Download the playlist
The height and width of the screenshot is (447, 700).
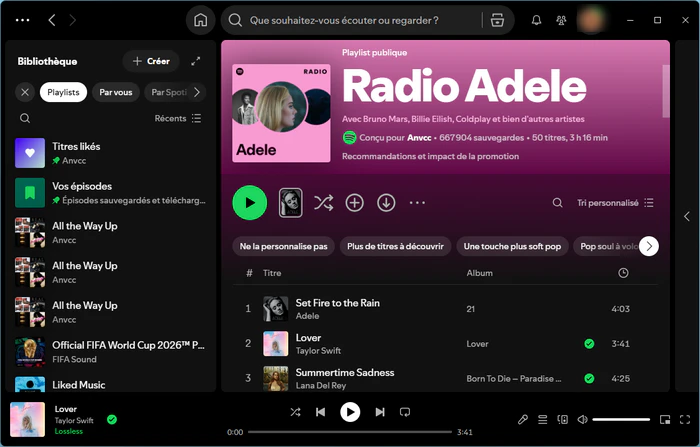tap(386, 203)
